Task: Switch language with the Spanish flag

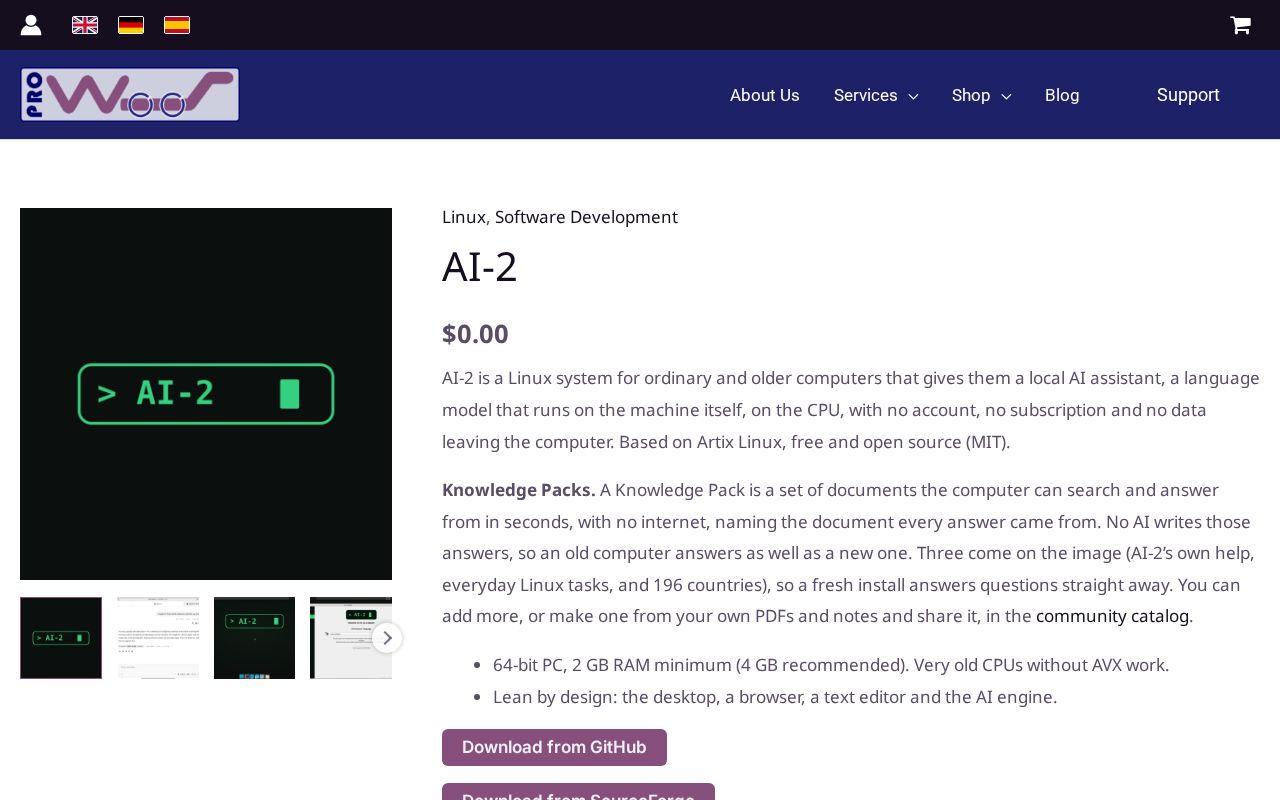Action: click(177, 25)
